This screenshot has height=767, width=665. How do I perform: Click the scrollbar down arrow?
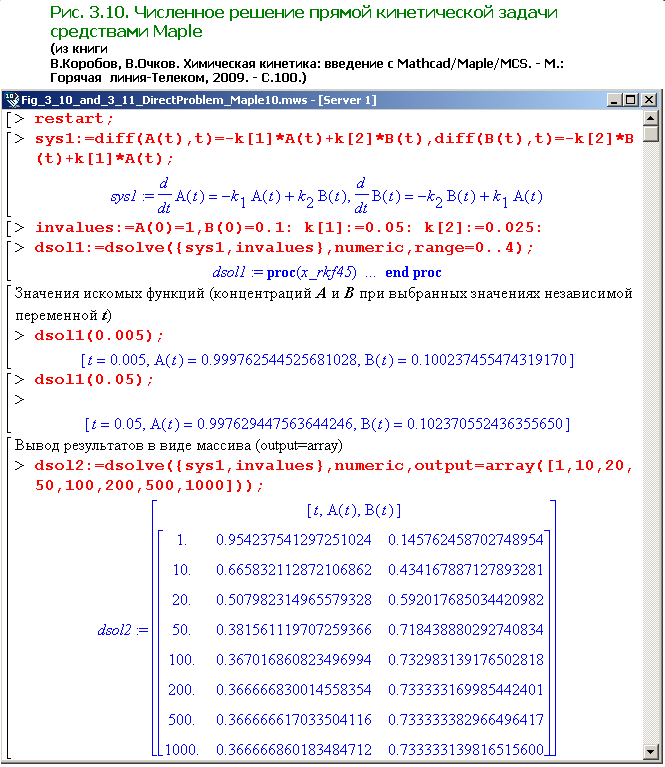[x=651, y=752]
